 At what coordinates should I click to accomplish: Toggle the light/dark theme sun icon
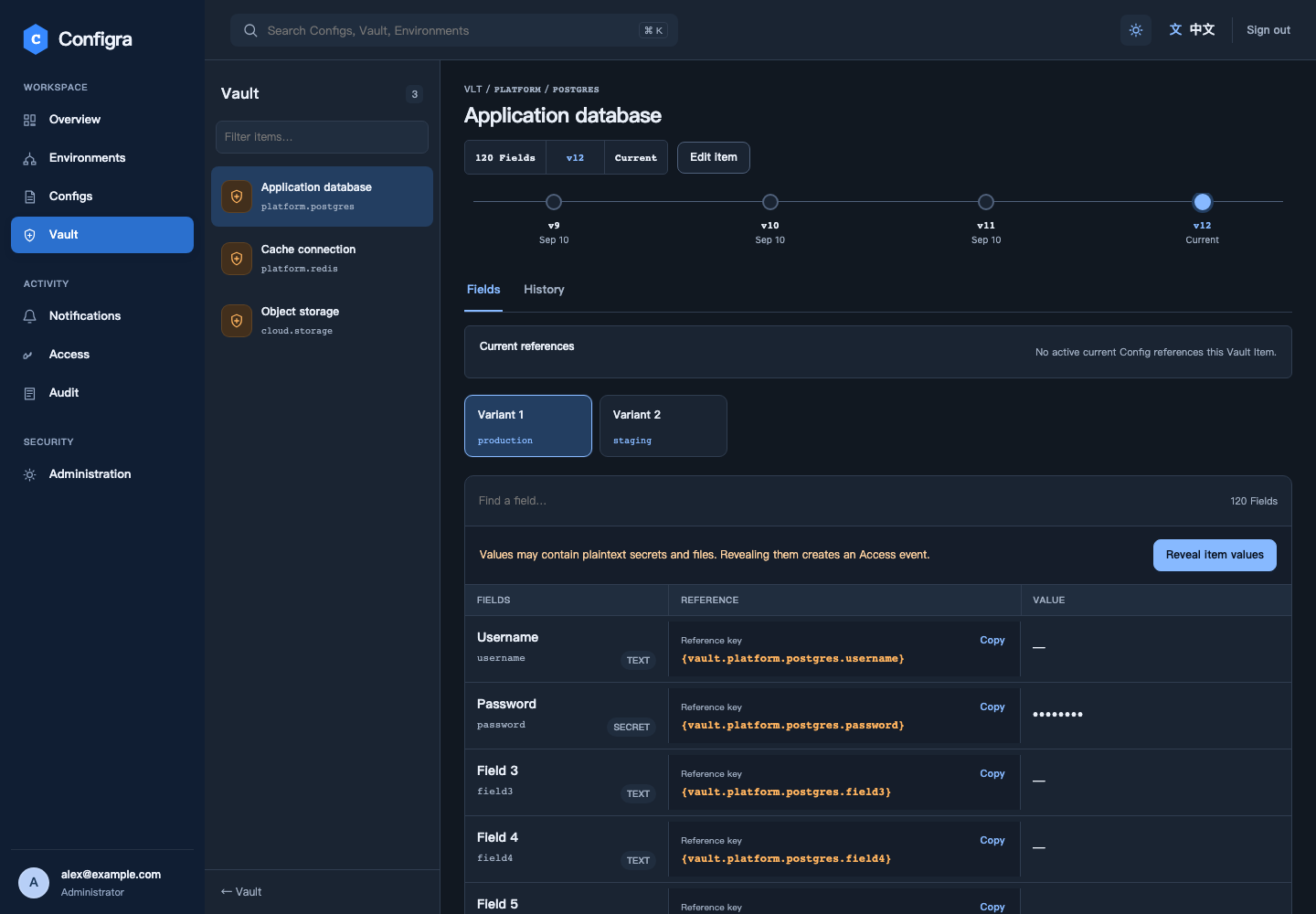click(1136, 30)
